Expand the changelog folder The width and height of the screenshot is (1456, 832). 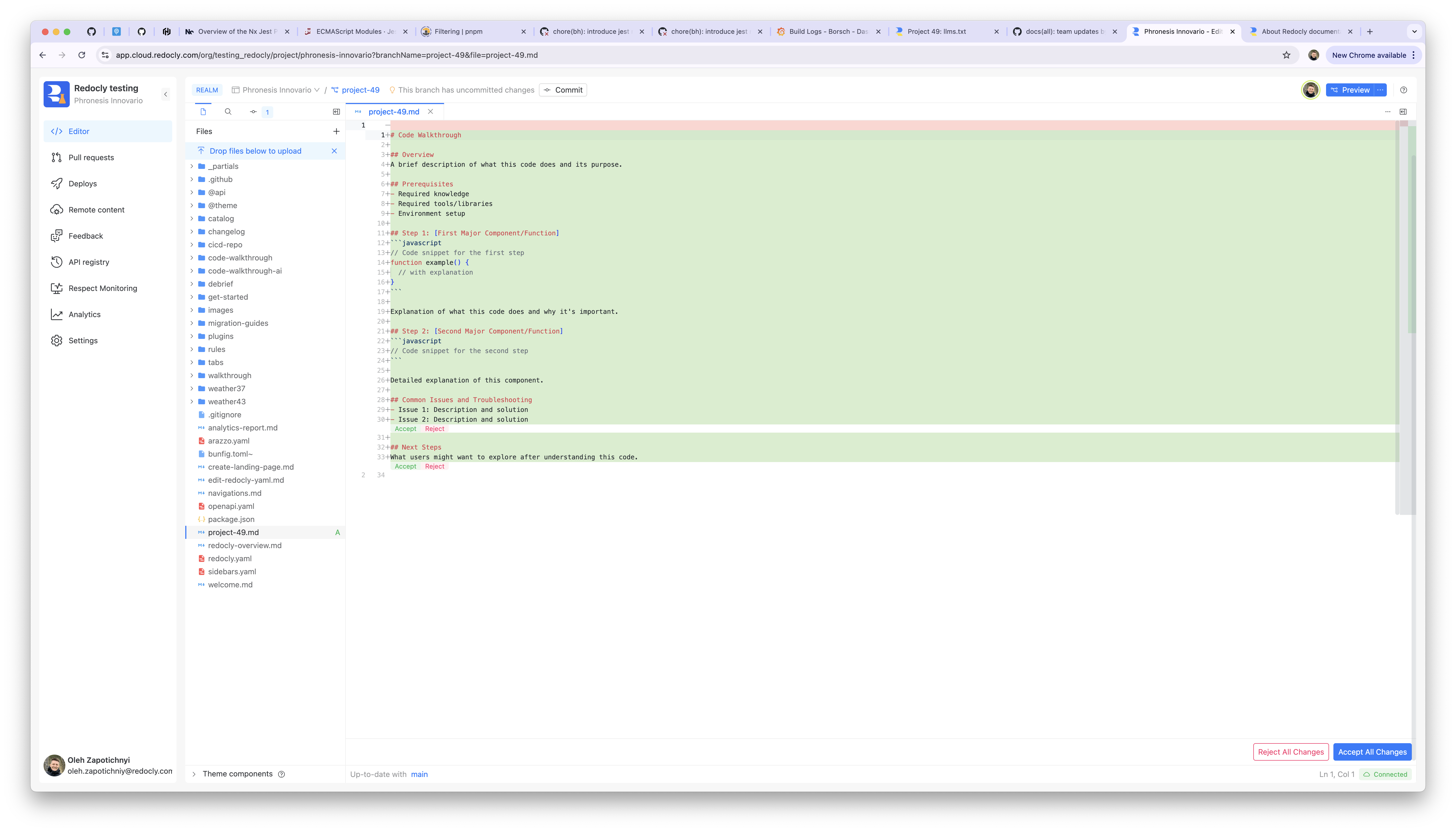click(192, 232)
